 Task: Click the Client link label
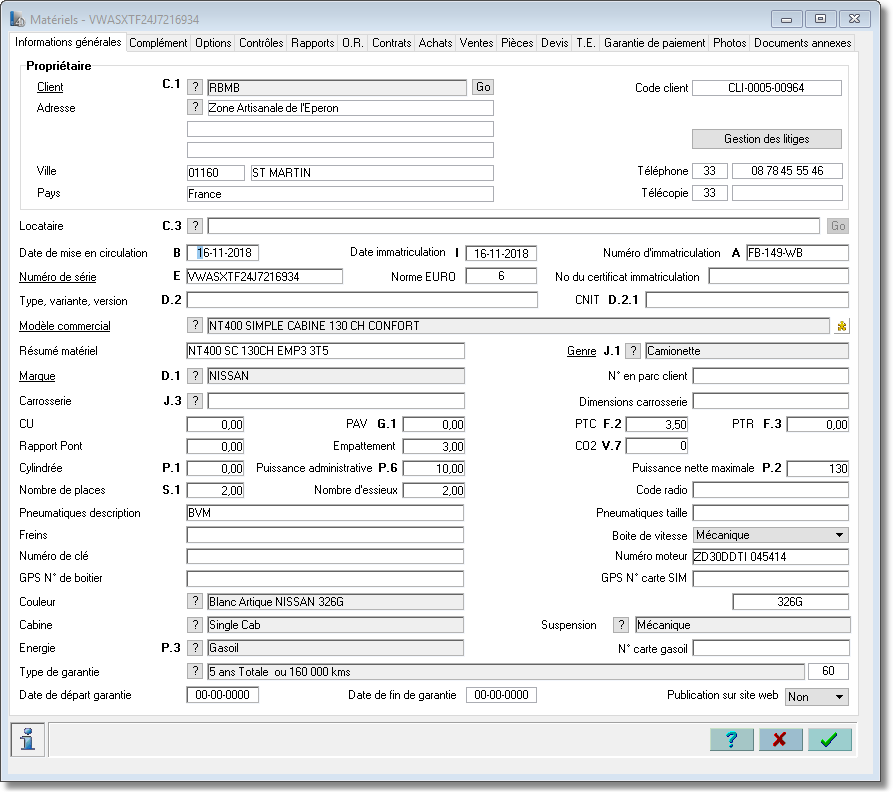click(x=50, y=87)
